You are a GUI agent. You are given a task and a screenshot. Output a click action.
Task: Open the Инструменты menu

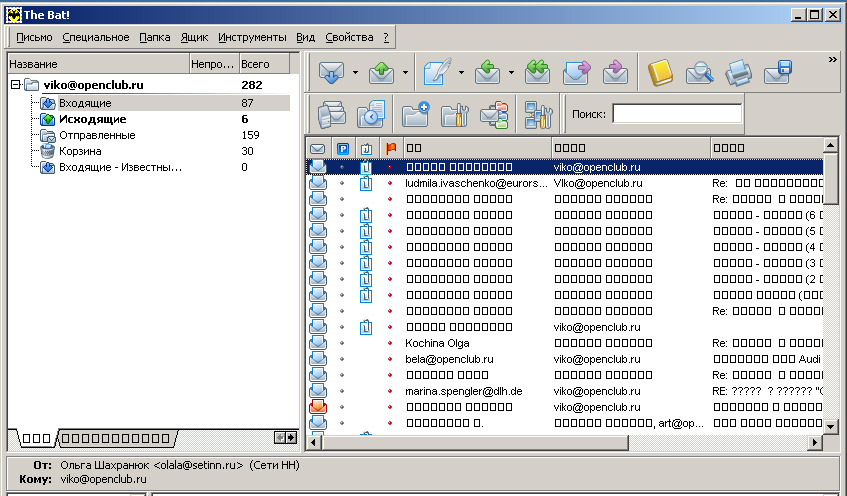(252, 37)
